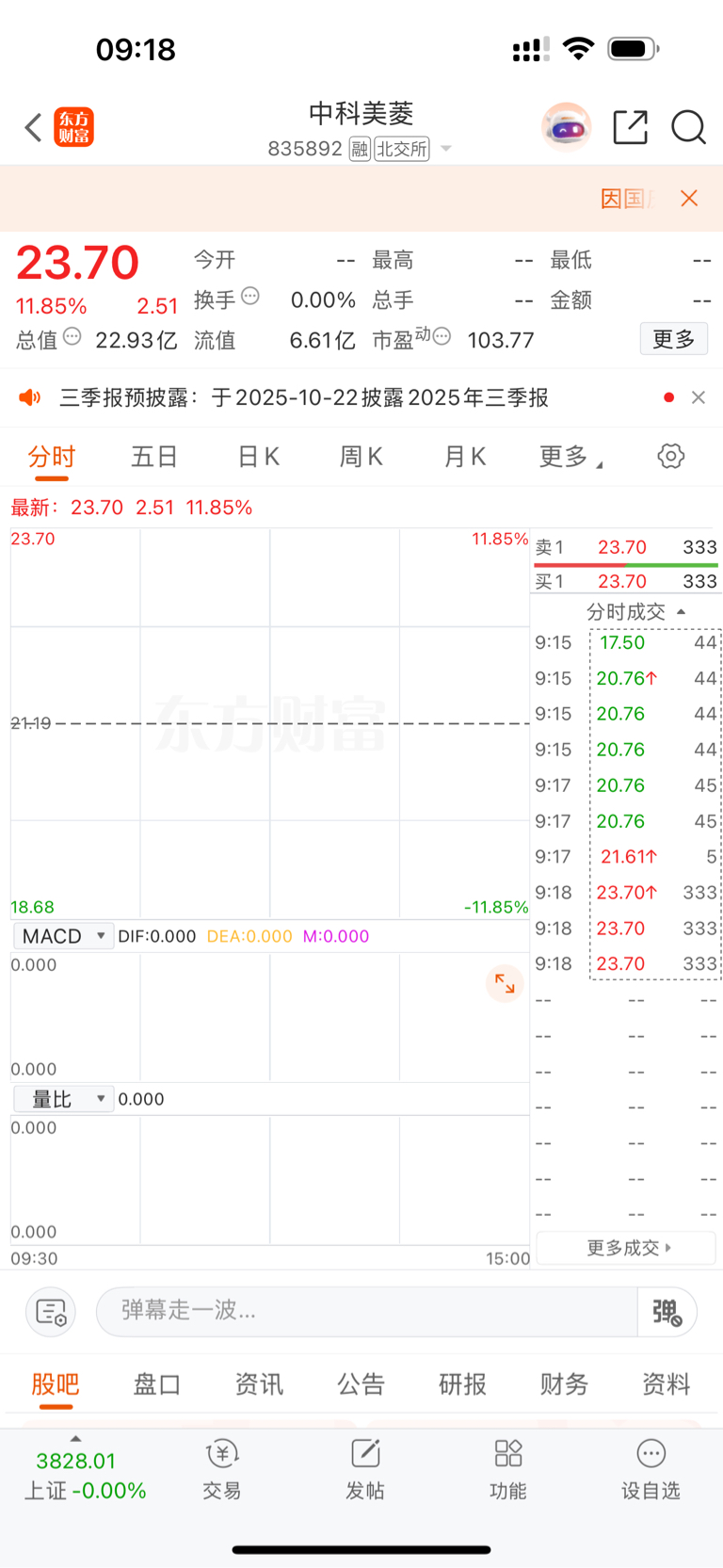
Task: Tap the 市盈 info icon
Action: (442, 336)
